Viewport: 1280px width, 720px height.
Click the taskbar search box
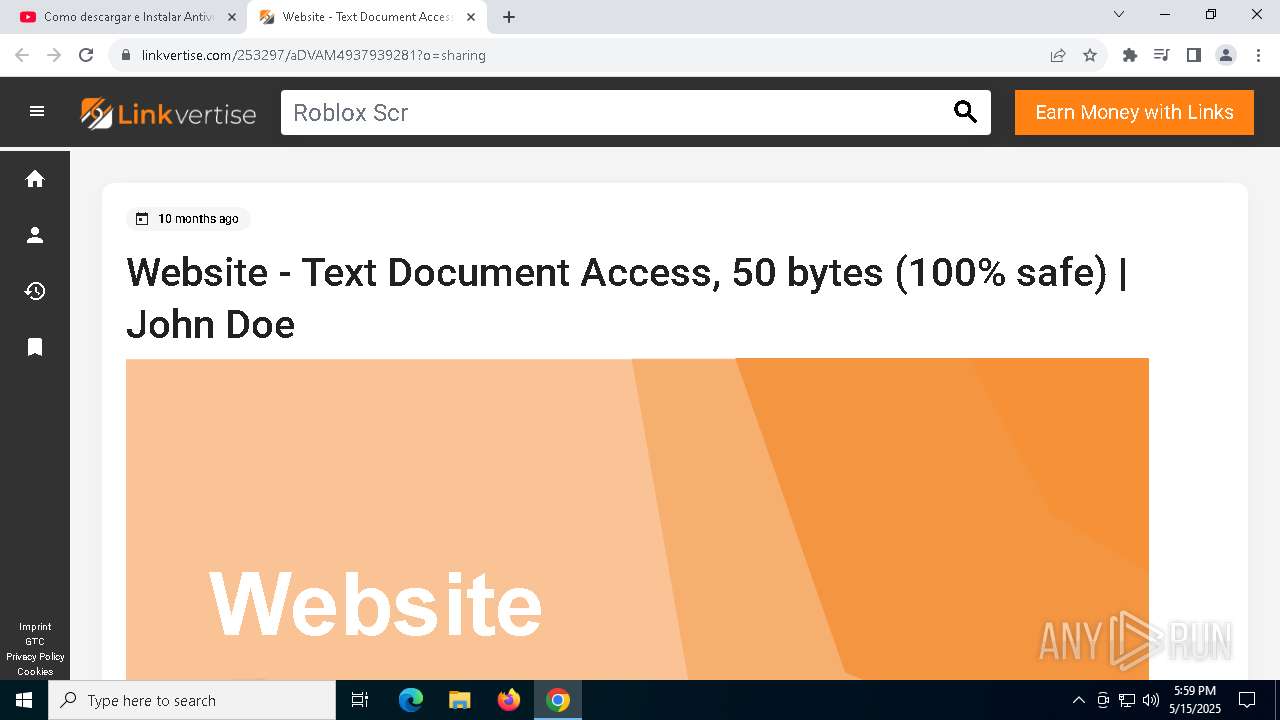[x=192, y=700]
